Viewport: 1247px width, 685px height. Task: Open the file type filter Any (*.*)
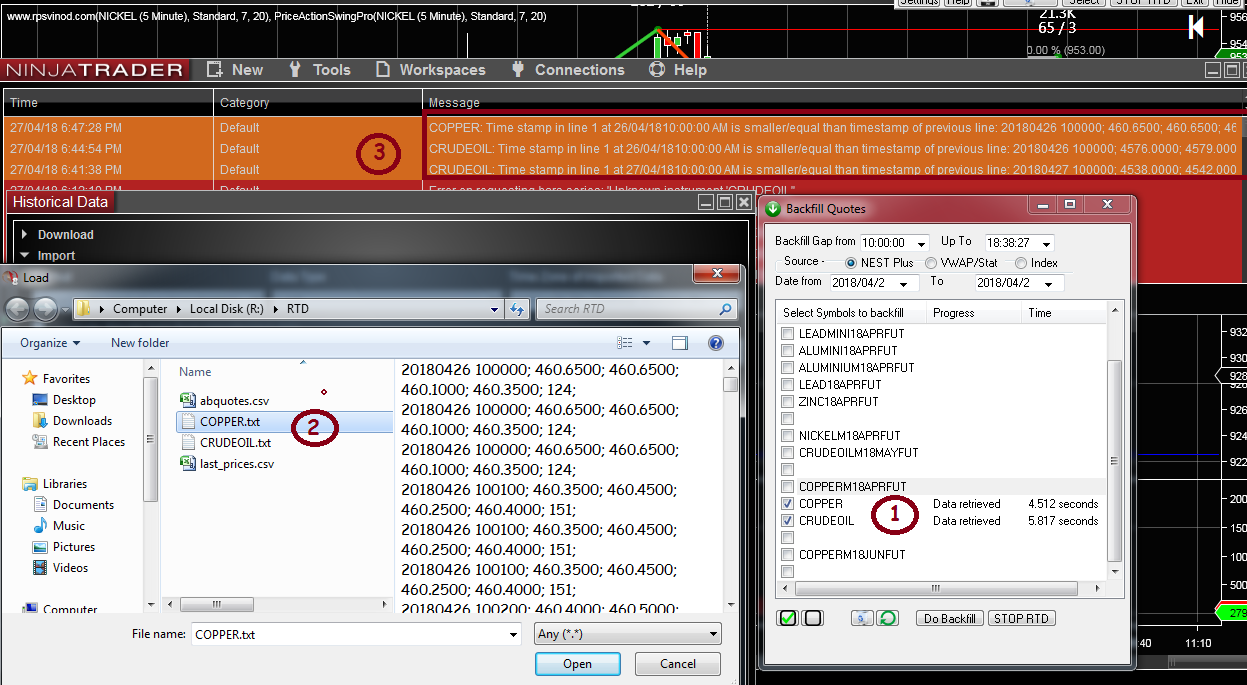(x=628, y=634)
